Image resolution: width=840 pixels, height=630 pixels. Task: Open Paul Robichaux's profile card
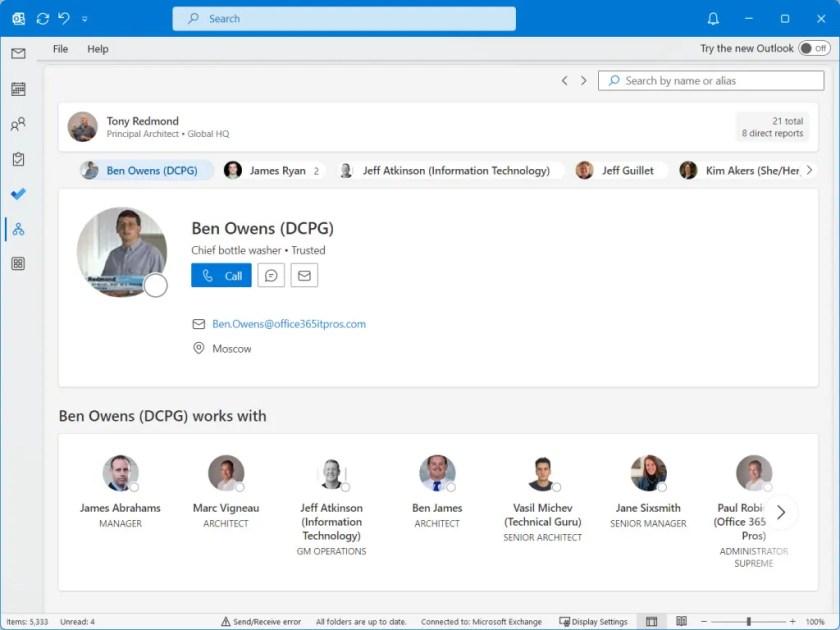(x=753, y=512)
